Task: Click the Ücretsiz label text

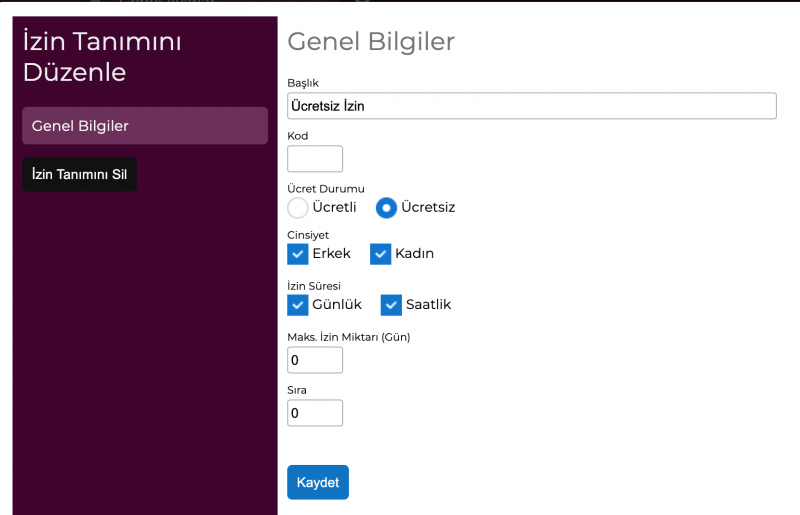Action: coord(428,207)
